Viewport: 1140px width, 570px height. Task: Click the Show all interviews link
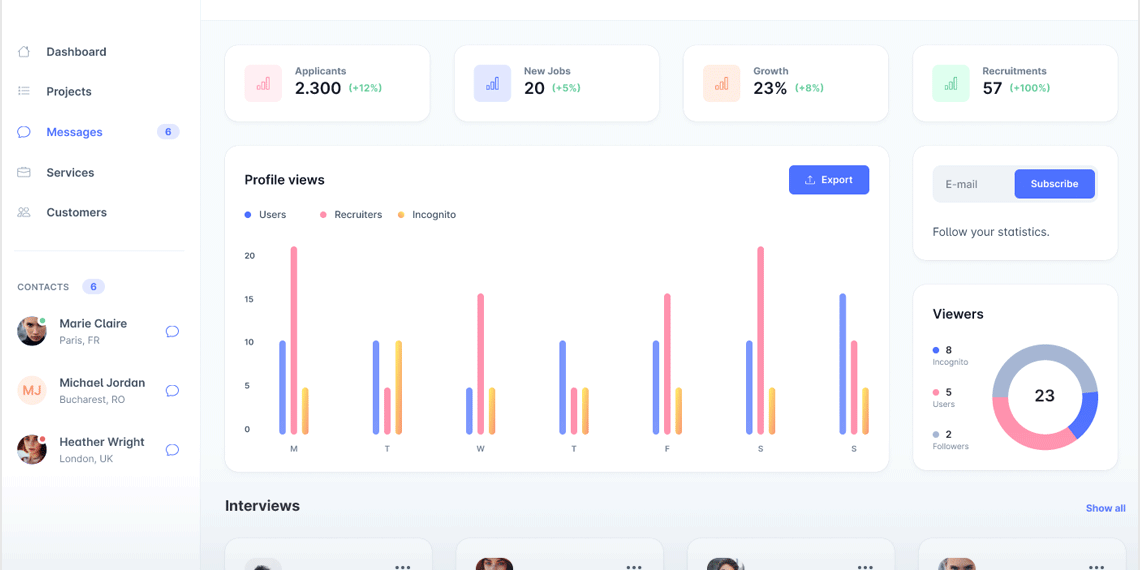(x=1105, y=508)
